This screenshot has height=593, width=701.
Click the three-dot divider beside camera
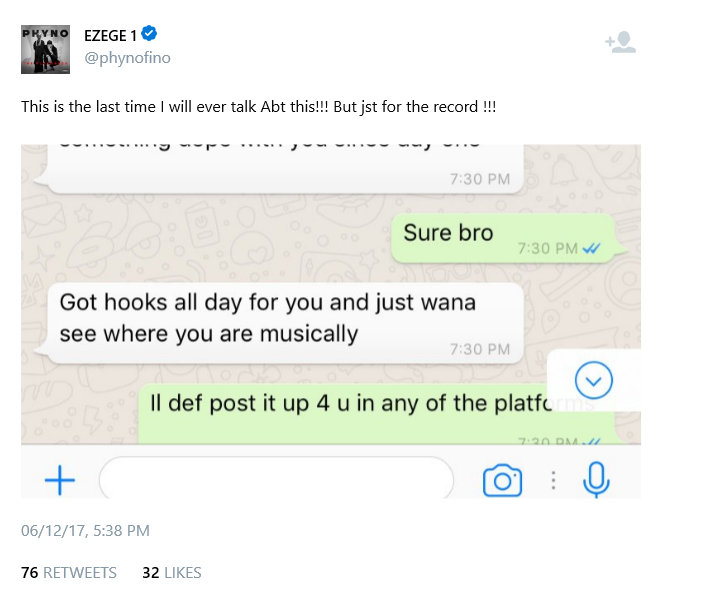pos(553,481)
